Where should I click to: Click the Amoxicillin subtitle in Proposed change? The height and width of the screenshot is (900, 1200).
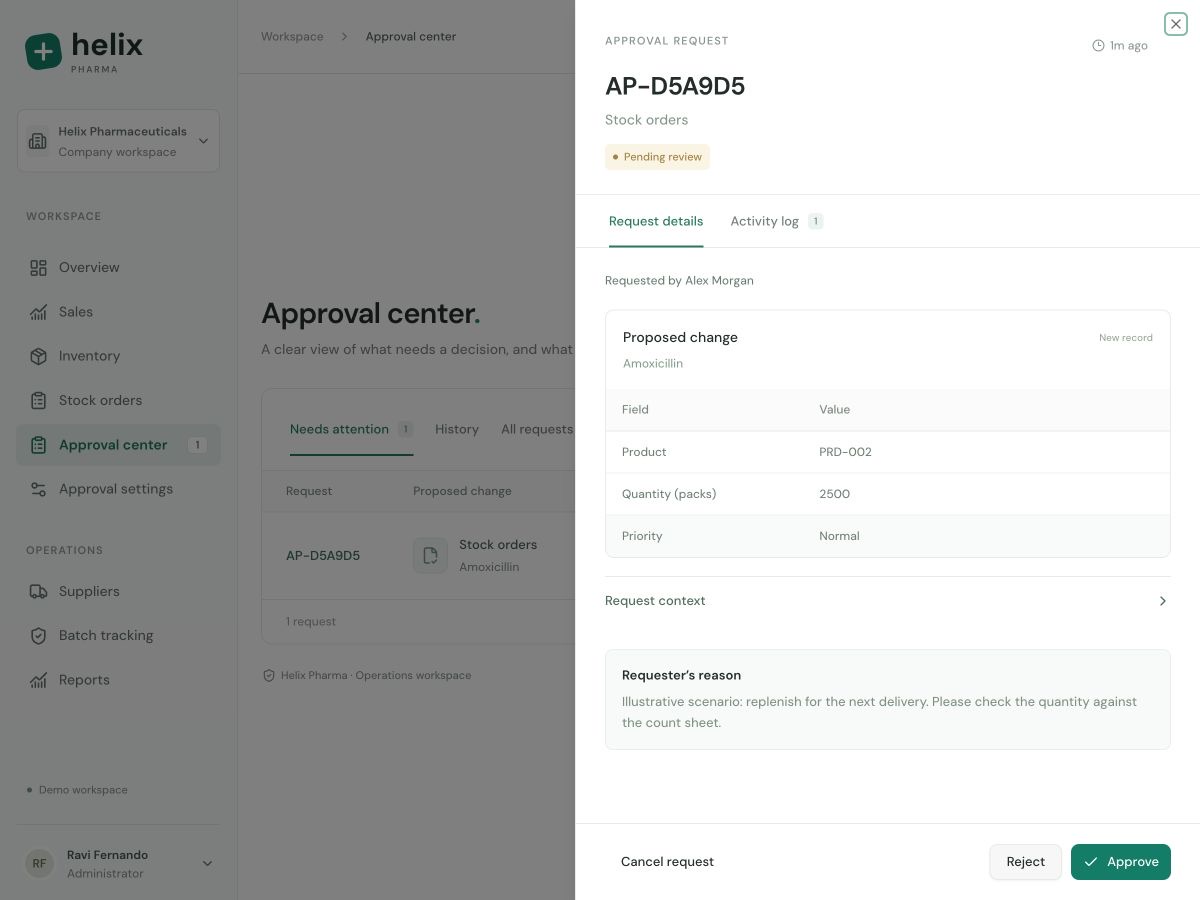click(x=653, y=364)
